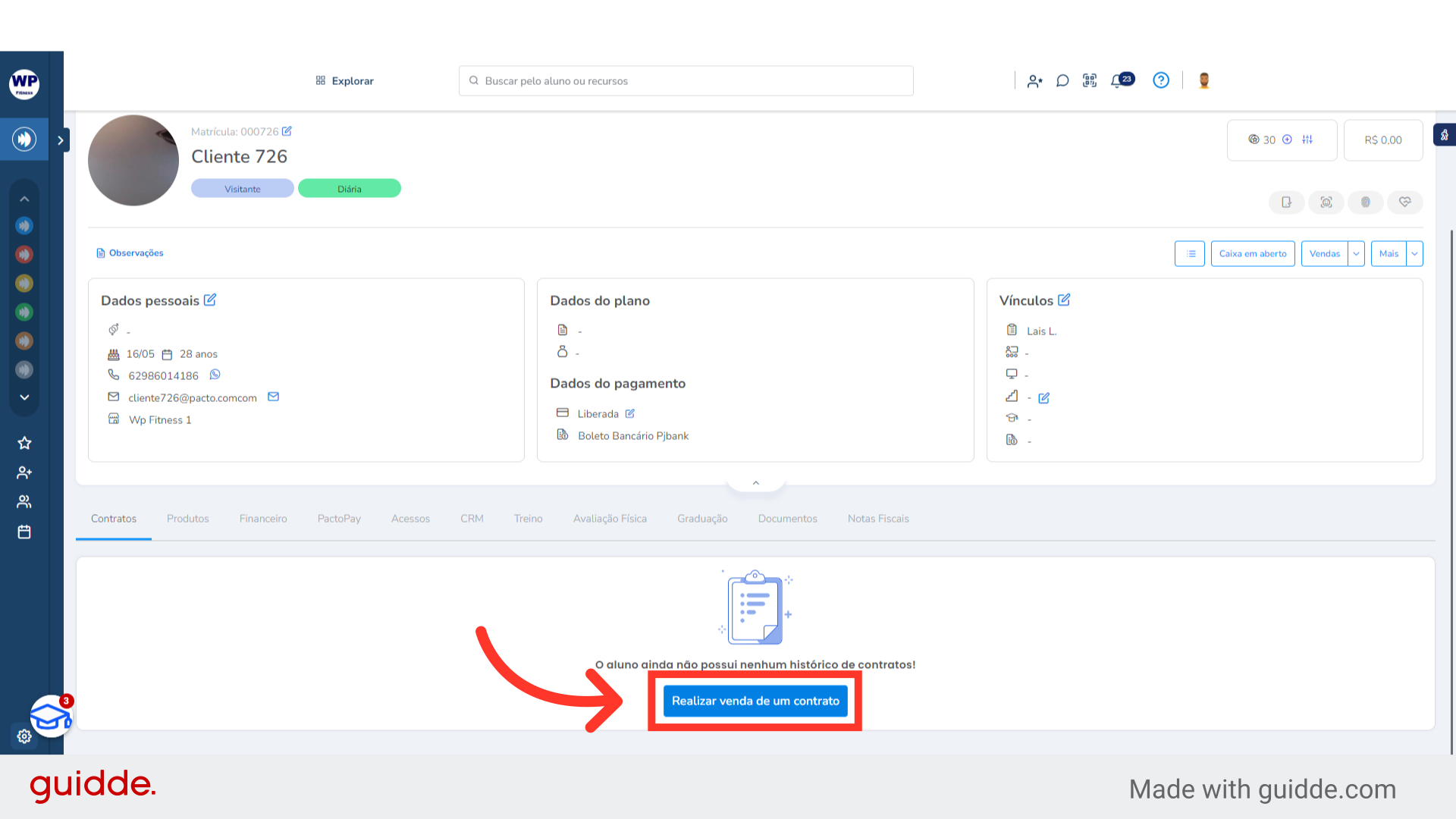This screenshot has height=819, width=1456.
Task: Open the favorites star icon in sidebar
Action: 24,443
